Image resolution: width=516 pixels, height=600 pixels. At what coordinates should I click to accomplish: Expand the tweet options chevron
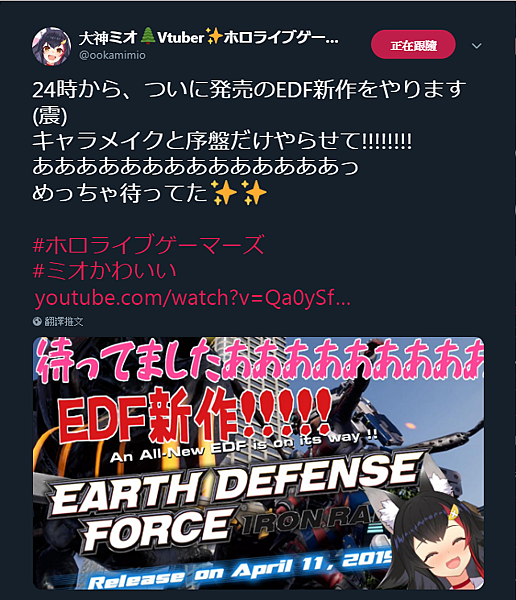click(477, 46)
